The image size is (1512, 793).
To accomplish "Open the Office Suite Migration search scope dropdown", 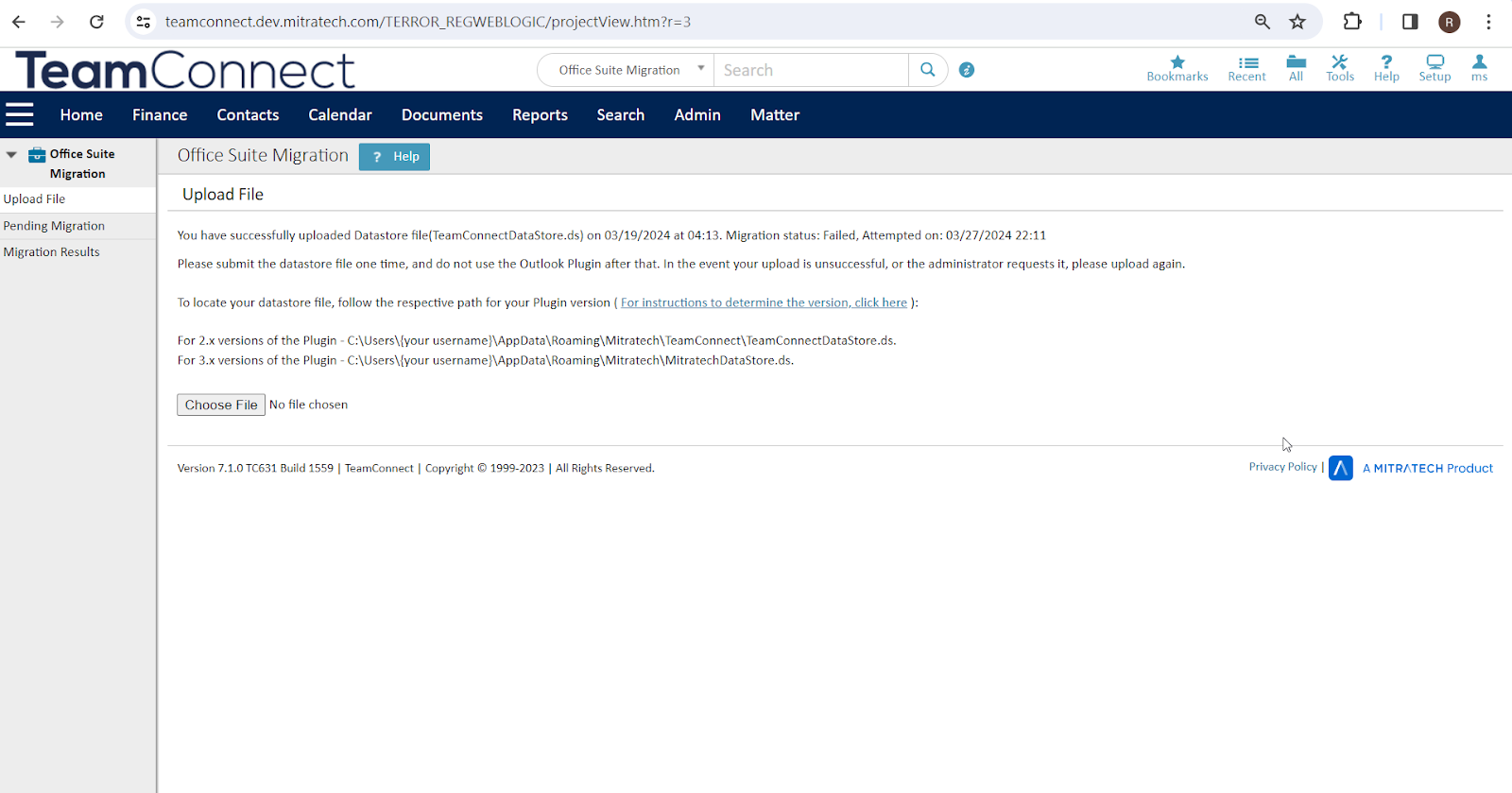I will tap(626, 70).
